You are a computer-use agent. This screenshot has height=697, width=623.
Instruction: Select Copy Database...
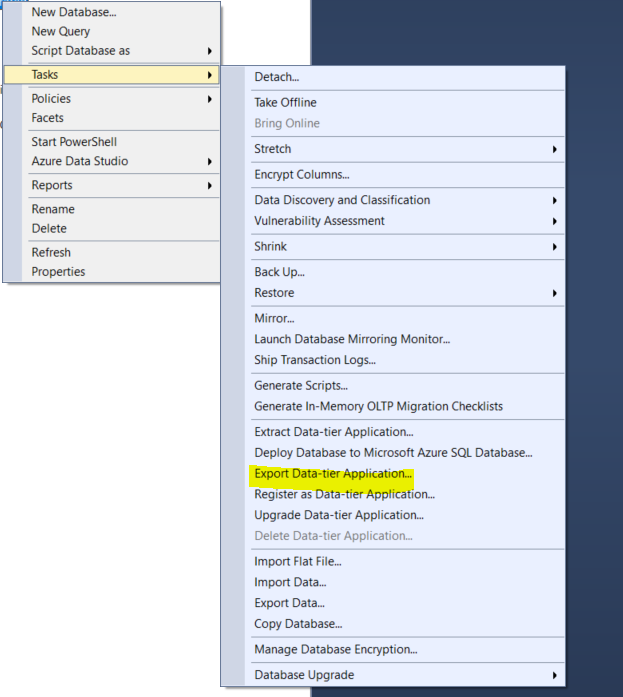tap(393, 624)
